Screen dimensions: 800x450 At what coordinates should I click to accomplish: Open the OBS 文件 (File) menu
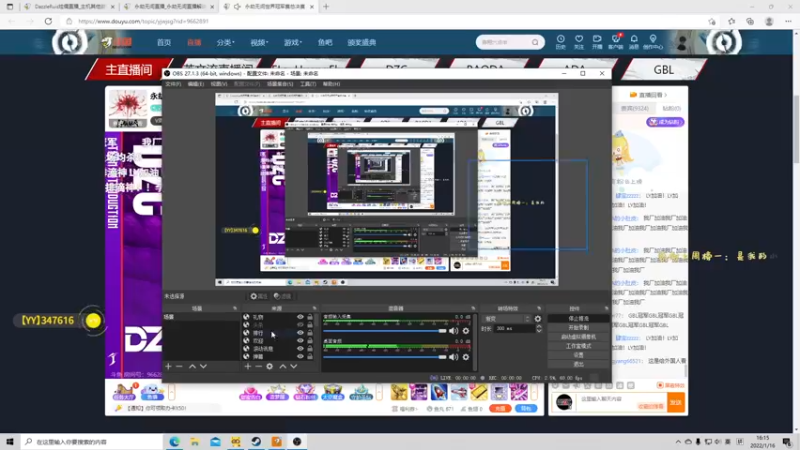[173, 84]
